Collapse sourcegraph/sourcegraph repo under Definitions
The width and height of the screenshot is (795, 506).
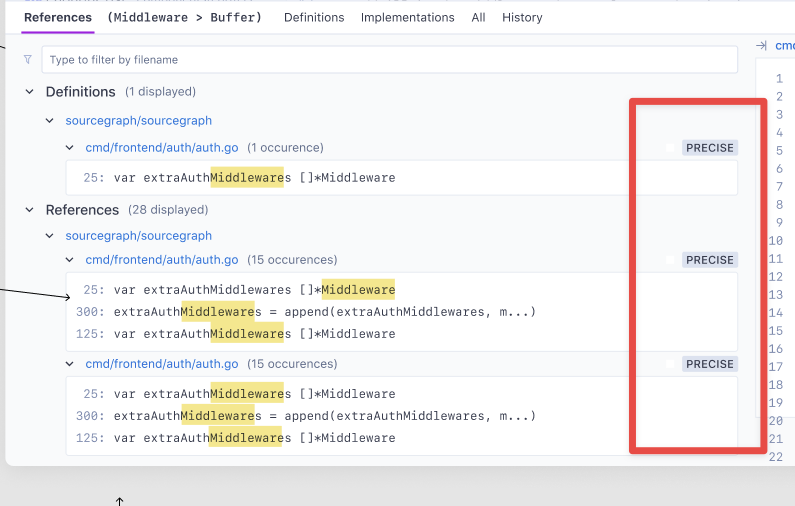(x=50, y=121)
